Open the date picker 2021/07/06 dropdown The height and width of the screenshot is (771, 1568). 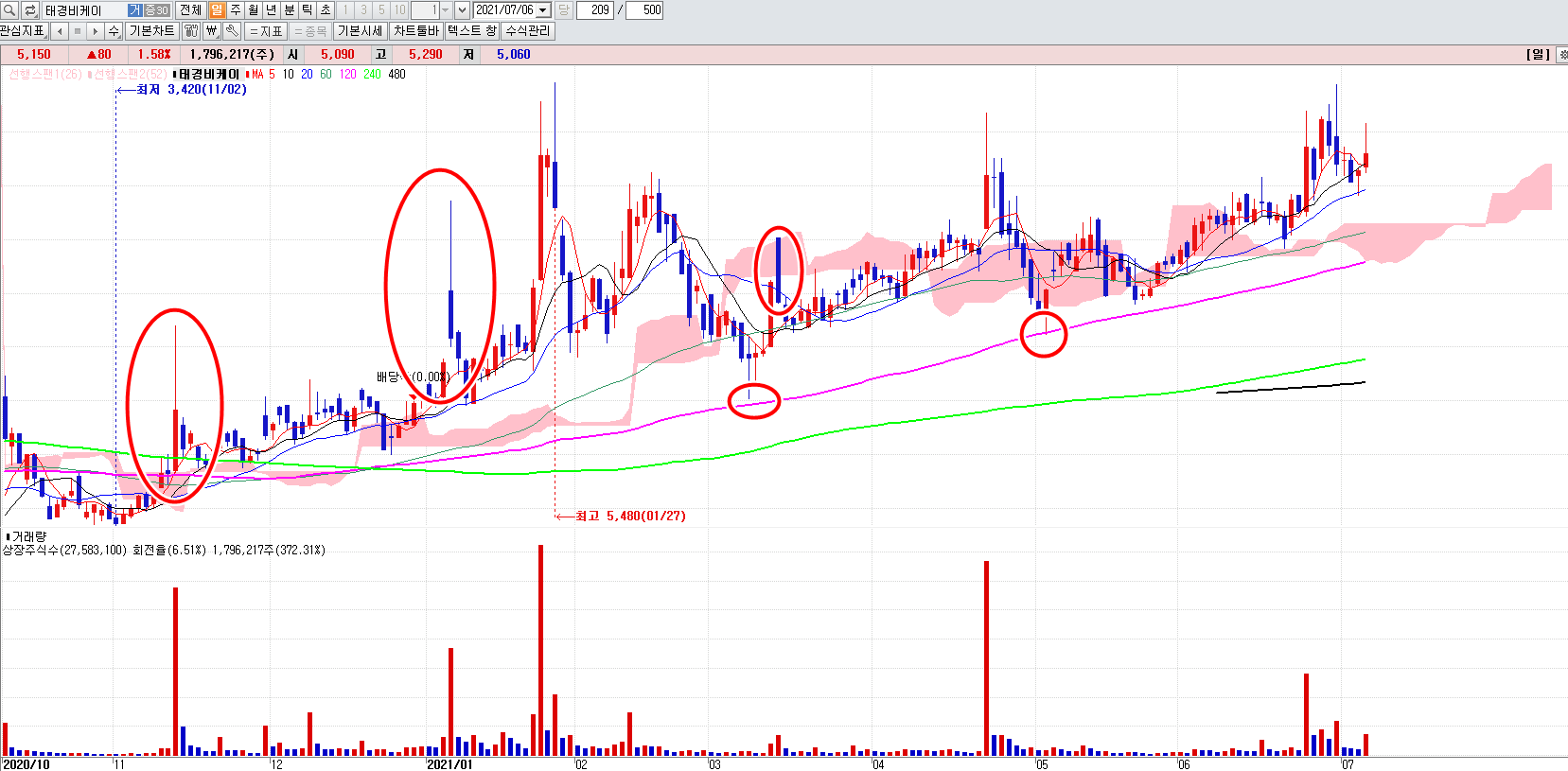click(543, 10)
